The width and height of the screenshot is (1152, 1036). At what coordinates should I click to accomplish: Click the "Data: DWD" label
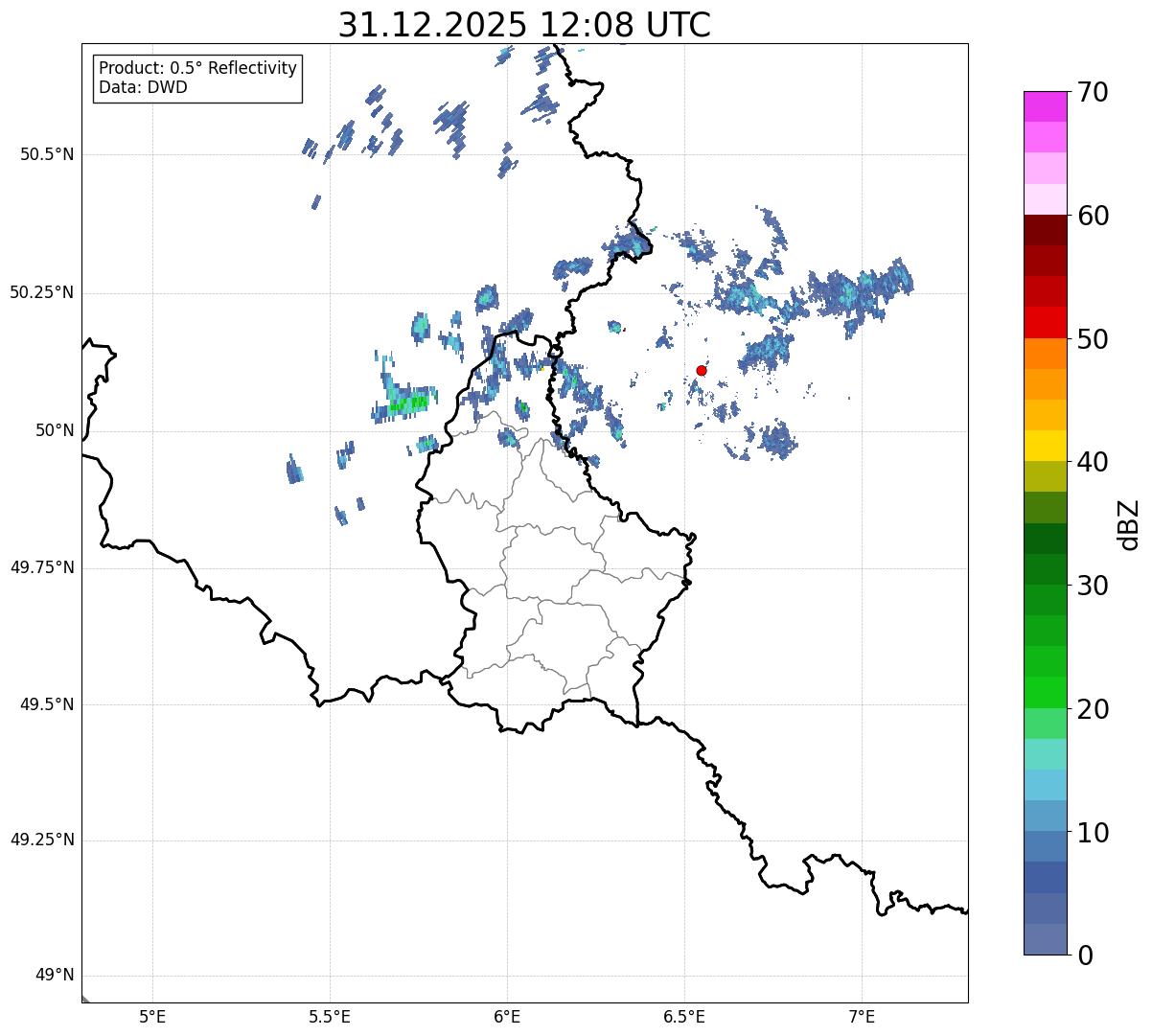click(x=143, y=87)
